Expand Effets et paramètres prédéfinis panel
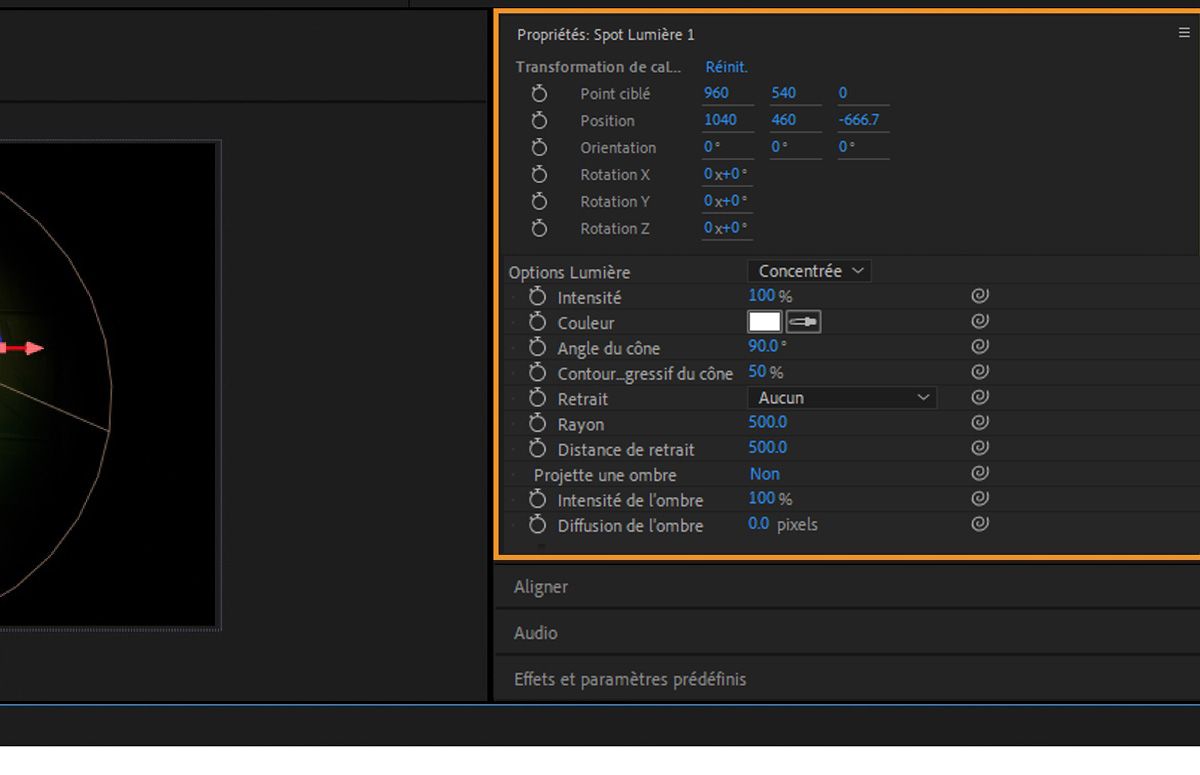Viewport: 1200px width, 775px height. coord(630,679)
